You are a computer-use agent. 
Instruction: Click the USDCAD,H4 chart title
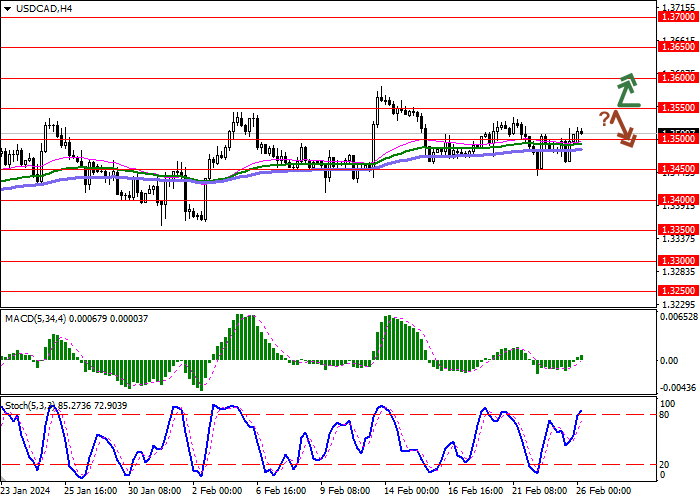pos(44,8)
